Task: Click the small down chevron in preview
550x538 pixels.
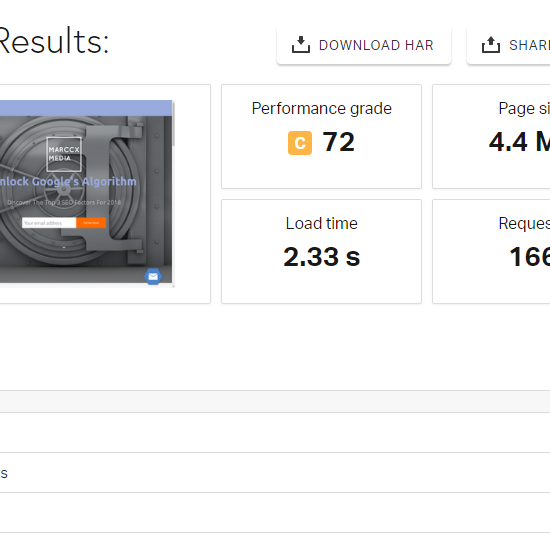Action: pos(64,248)
